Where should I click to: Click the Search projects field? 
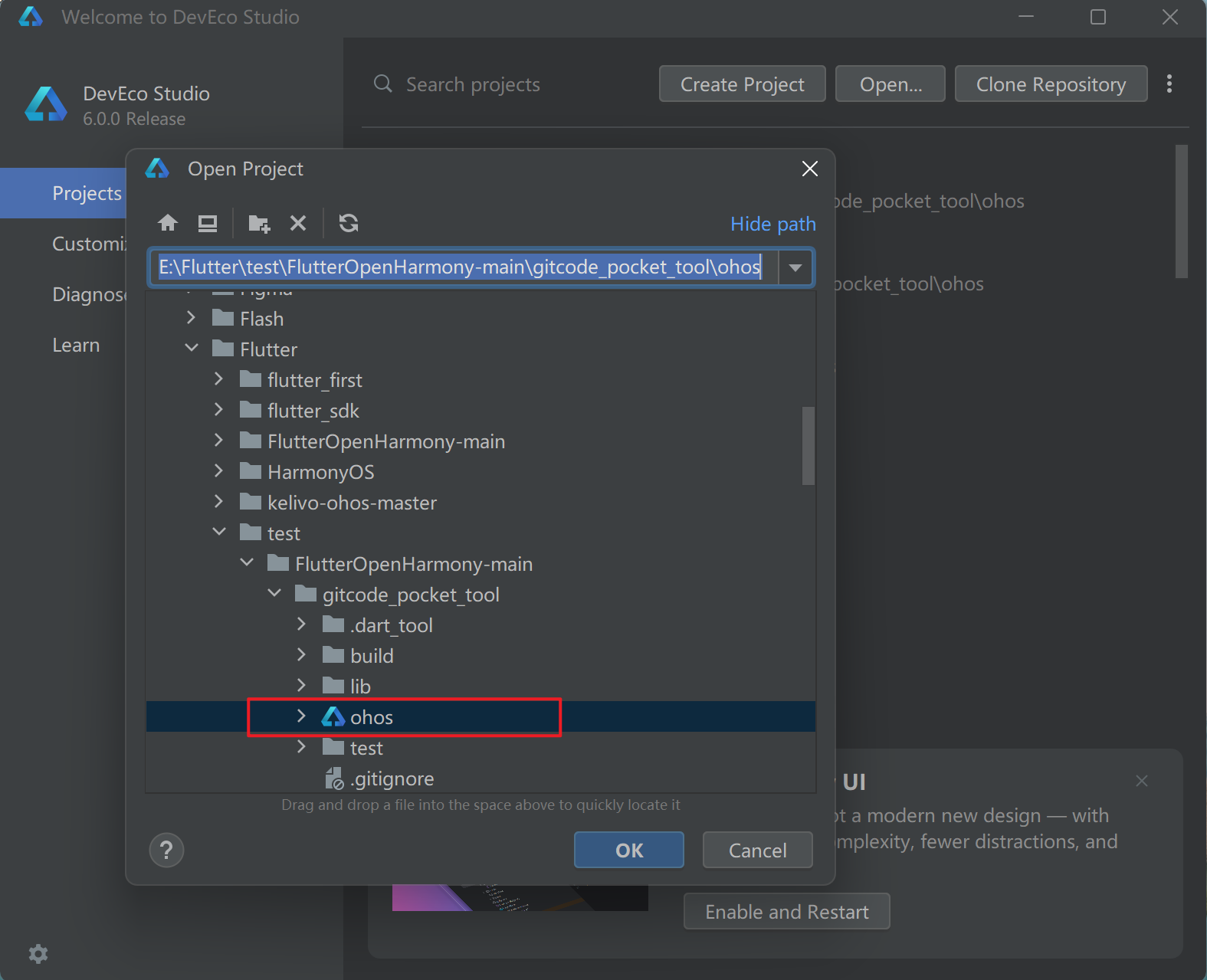click(473, 84)
